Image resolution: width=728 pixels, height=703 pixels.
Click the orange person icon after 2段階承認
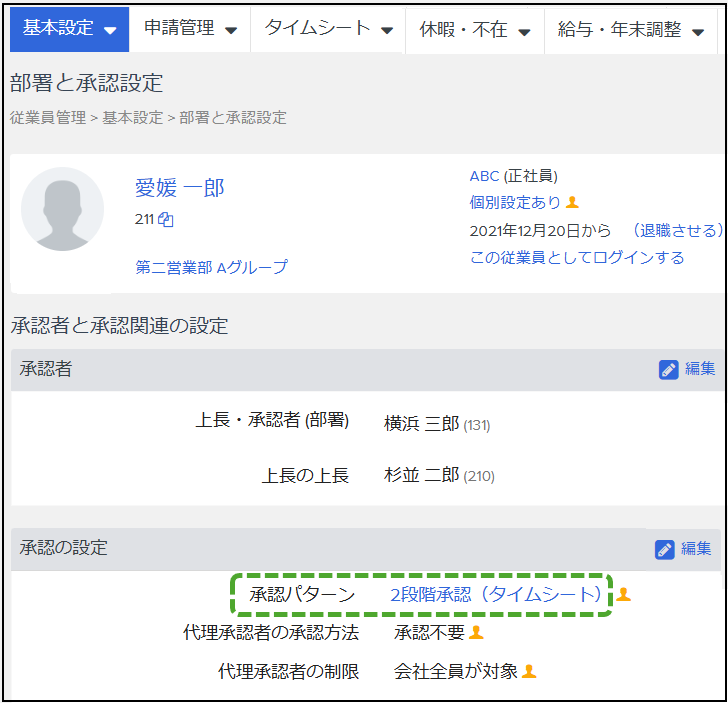pos(624,595)
